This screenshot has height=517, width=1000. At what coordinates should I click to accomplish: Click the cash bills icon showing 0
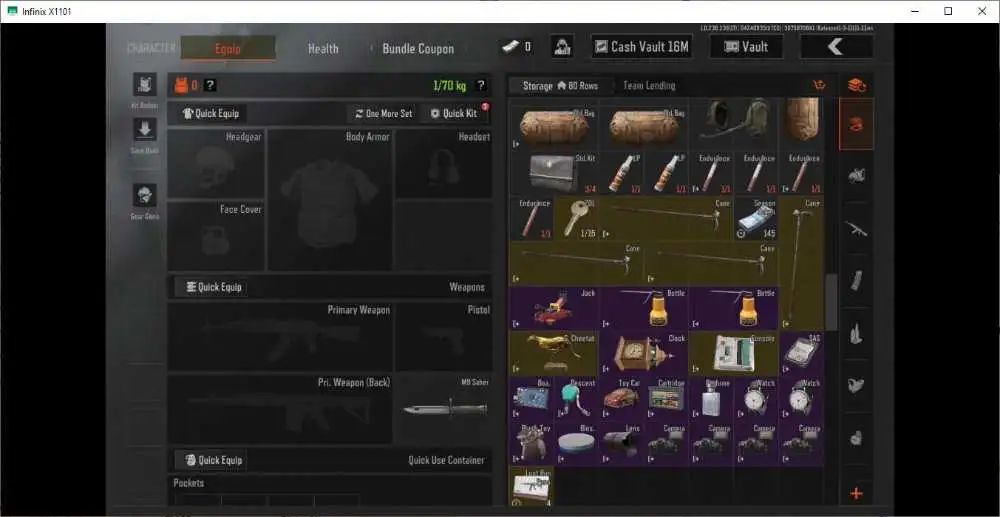[513, 47]
